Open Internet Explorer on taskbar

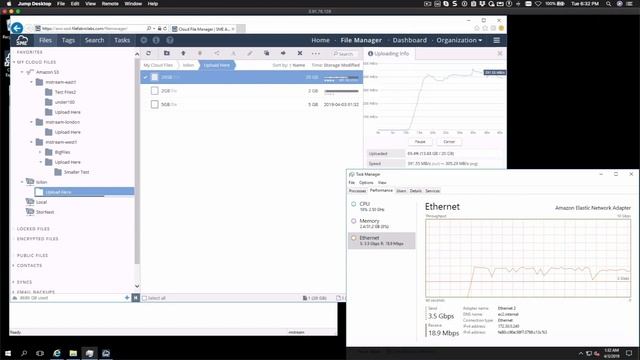tap(57, 353)
